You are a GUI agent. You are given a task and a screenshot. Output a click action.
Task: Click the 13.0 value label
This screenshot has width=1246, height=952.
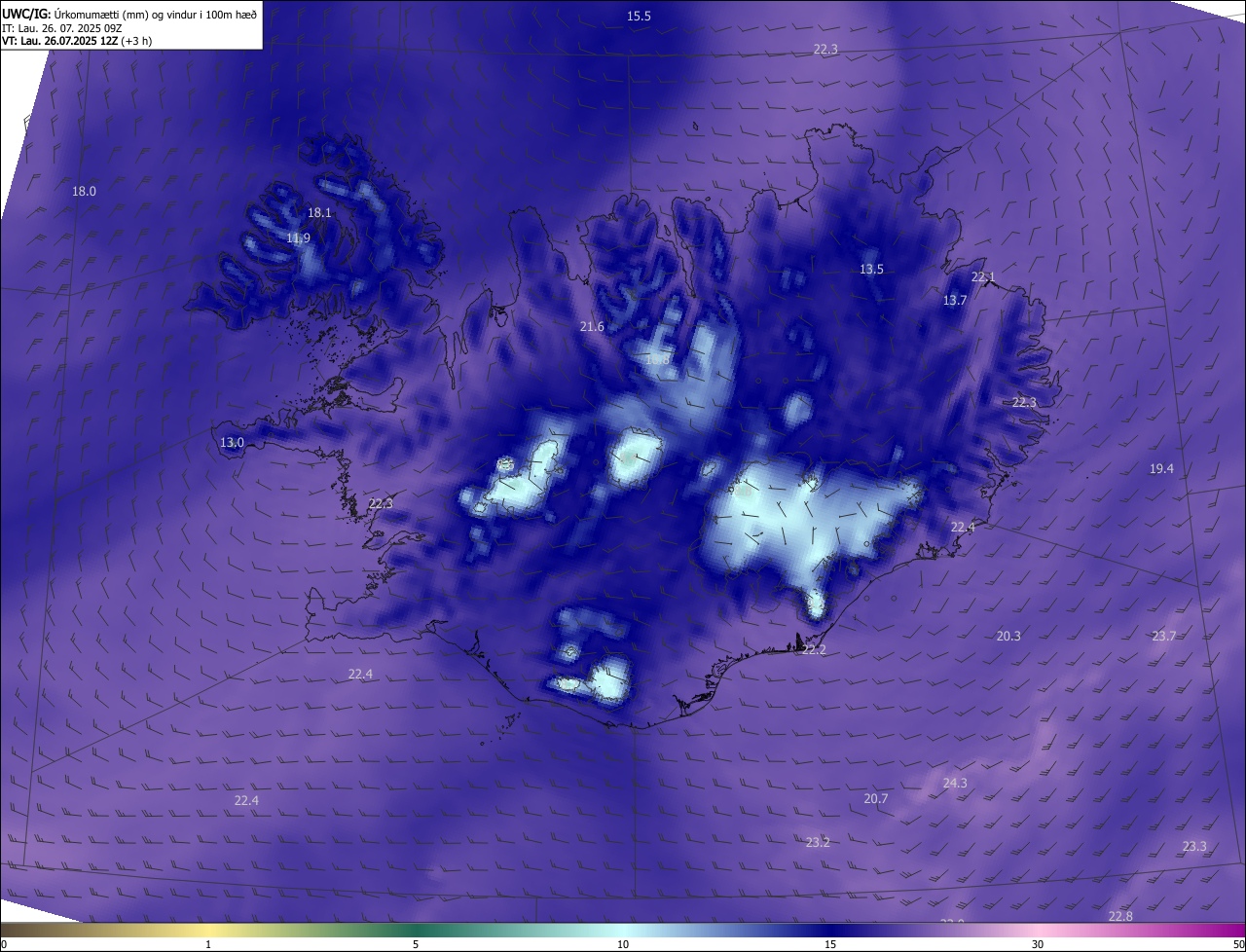tap(232, 442)
